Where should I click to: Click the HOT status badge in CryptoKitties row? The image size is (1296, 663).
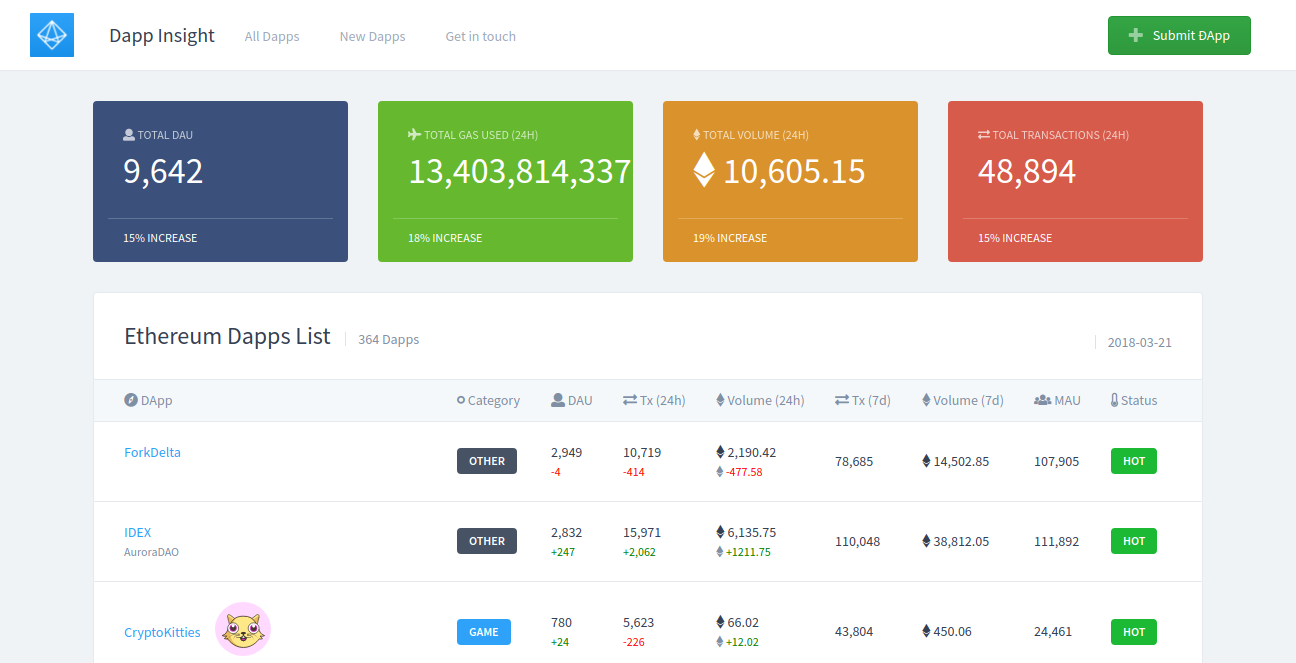pos(1134,632)
